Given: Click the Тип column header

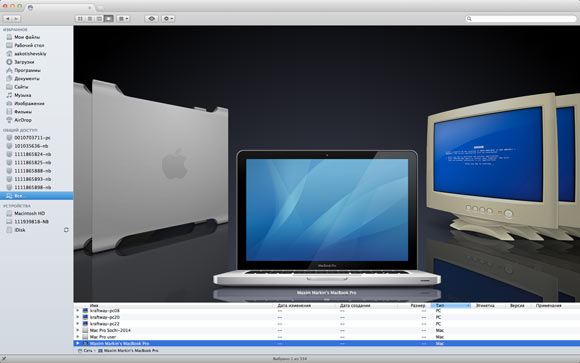Looking at the screenshot, I should coord(451,305).
